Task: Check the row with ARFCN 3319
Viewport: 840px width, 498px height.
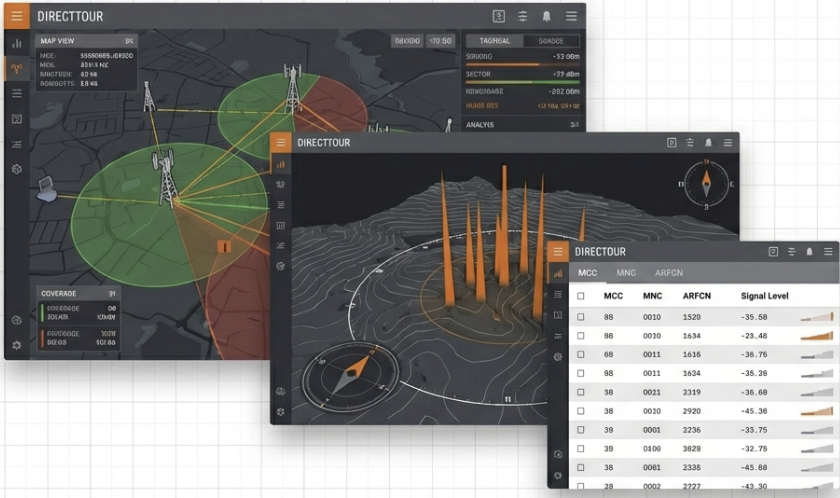Action: pyautogui.click(x=581, y=393)
